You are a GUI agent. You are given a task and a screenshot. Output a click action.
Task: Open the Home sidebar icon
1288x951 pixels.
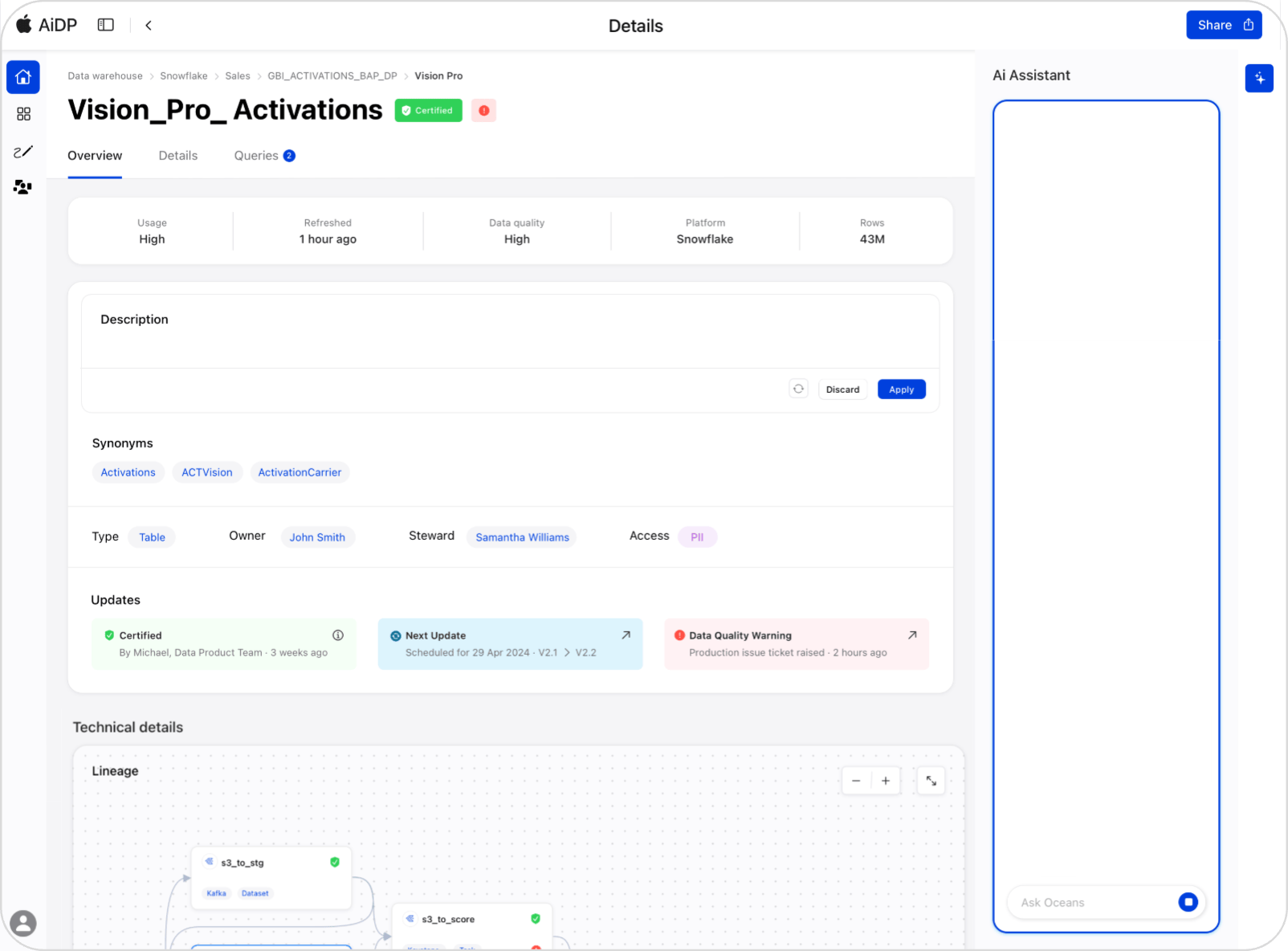tap(23, 77)
